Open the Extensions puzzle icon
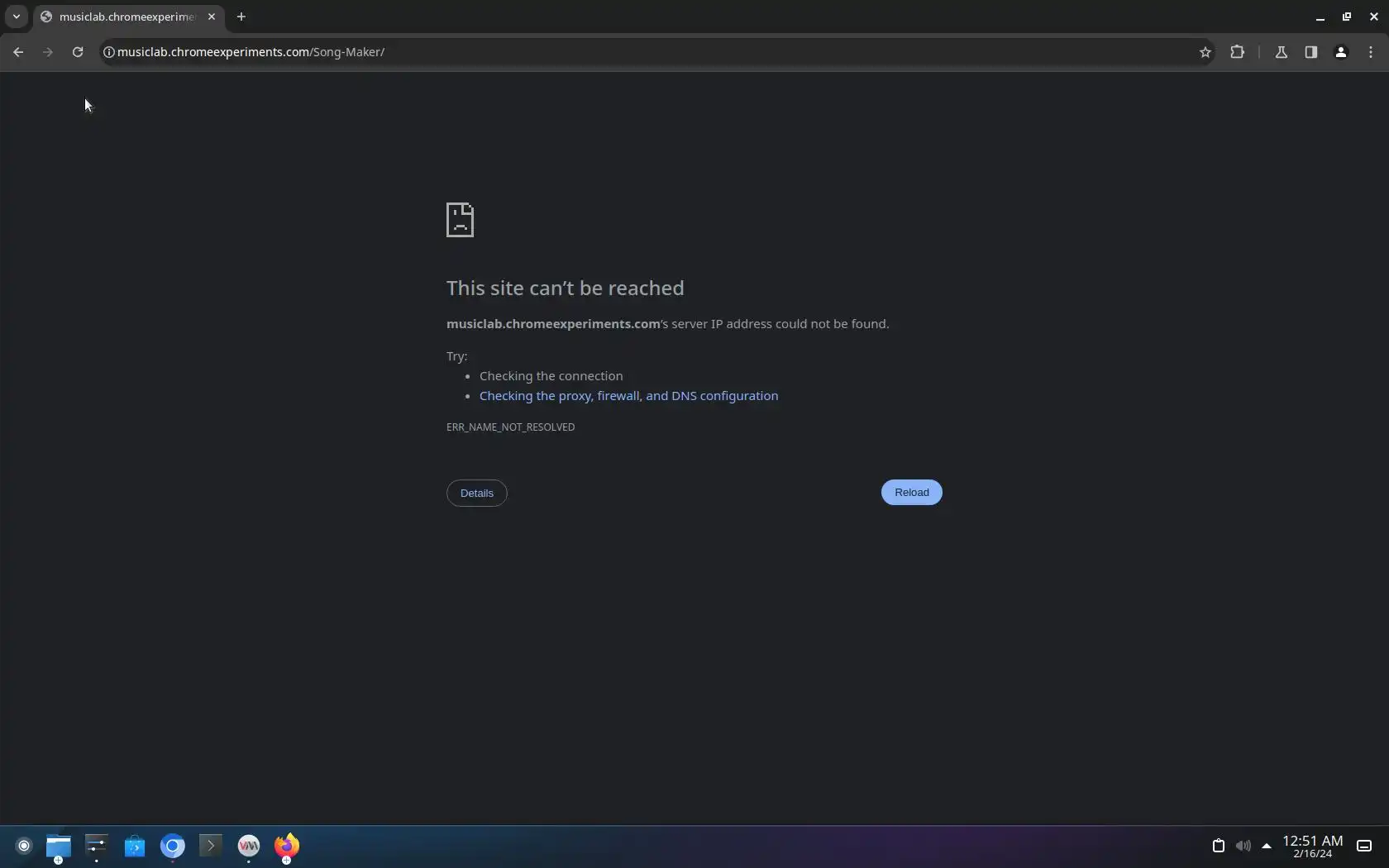The image size is (1389, 868). click(1237, 52)
